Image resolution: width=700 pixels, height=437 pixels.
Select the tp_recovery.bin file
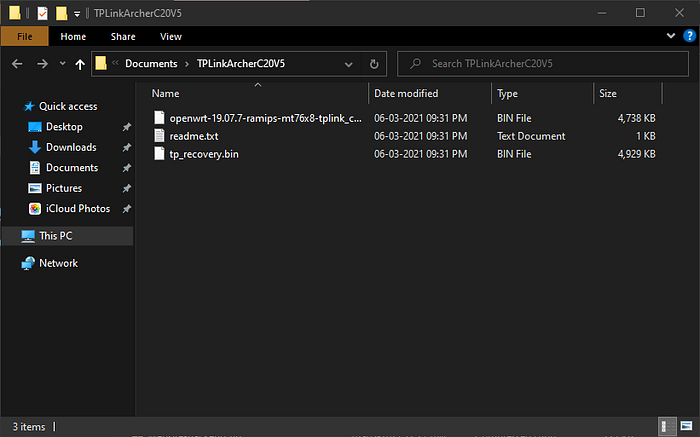[204, 154]
